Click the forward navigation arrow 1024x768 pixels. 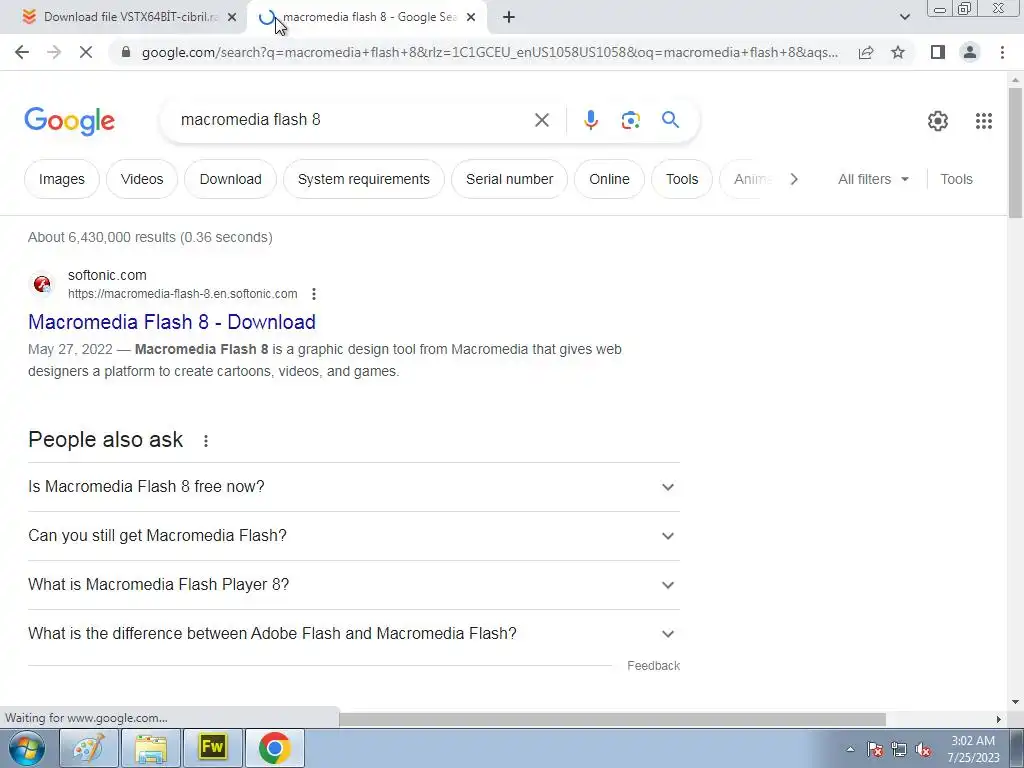[54, 52]
